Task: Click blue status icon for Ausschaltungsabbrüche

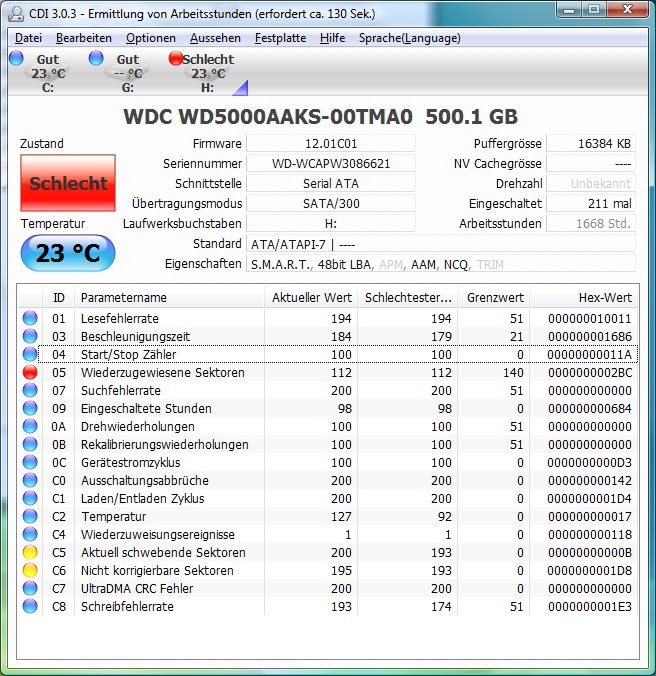Action: (x=30, y=480)
